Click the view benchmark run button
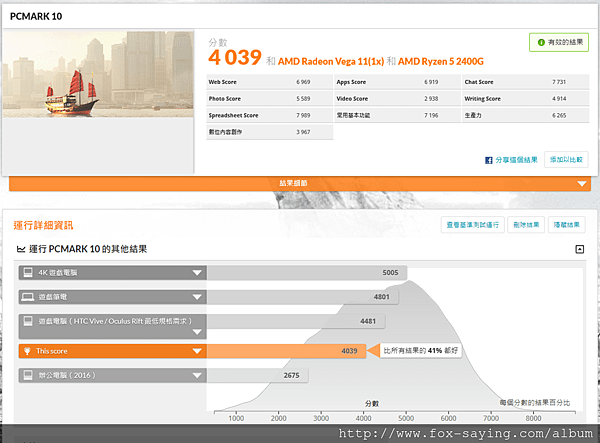Viewport: 600px width, 443px height. click(x=473, y=225)
